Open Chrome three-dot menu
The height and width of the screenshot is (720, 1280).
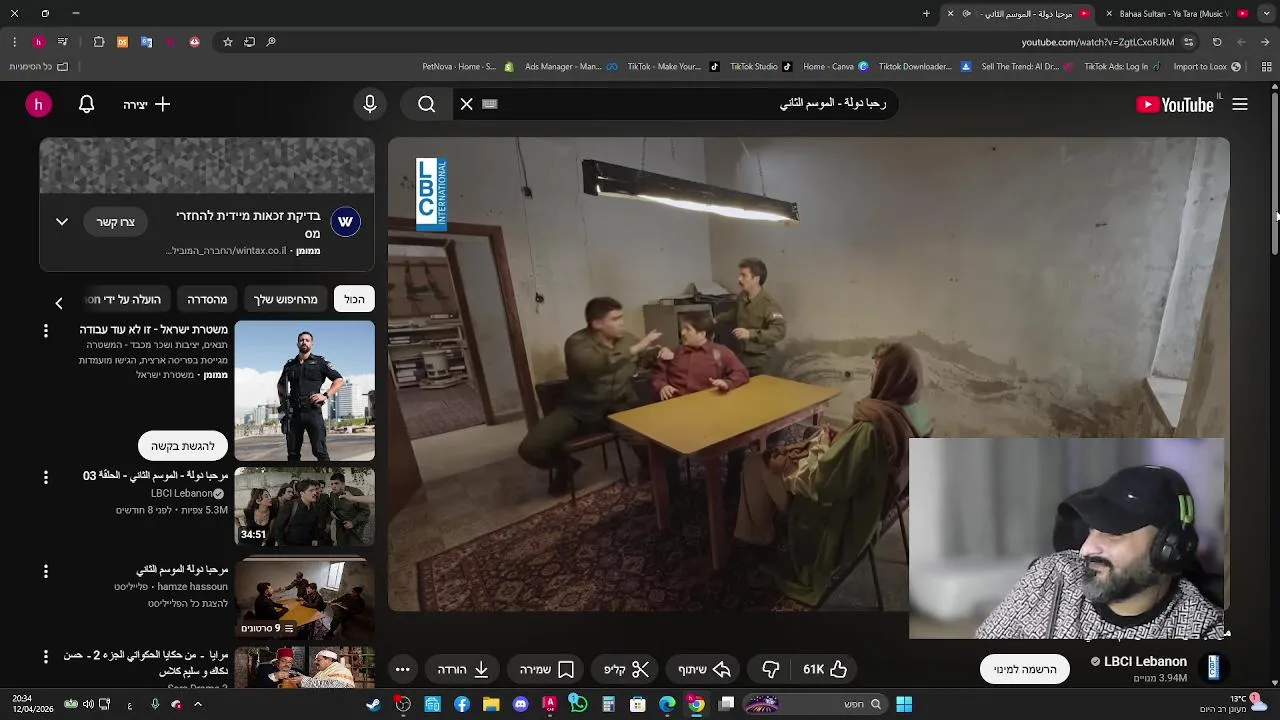pyautogui.click(x=14, y=42)
